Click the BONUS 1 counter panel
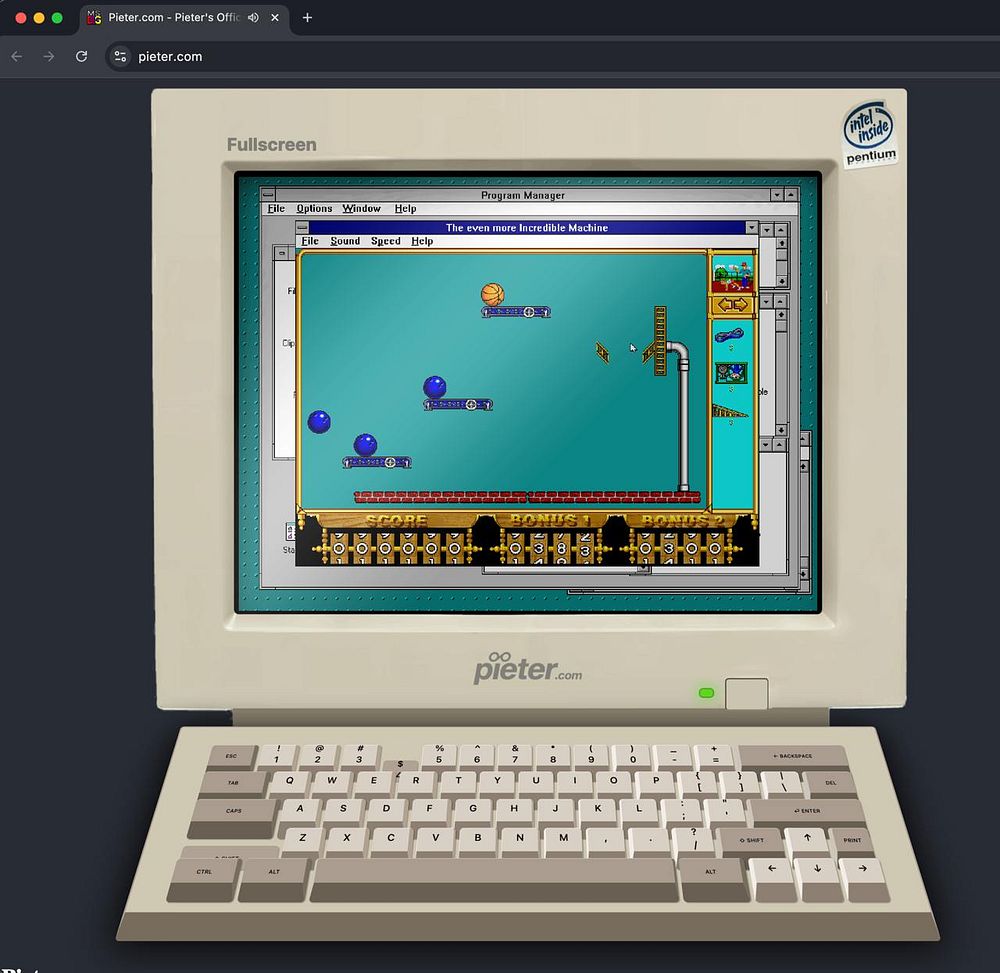 [x=550, y=539]
